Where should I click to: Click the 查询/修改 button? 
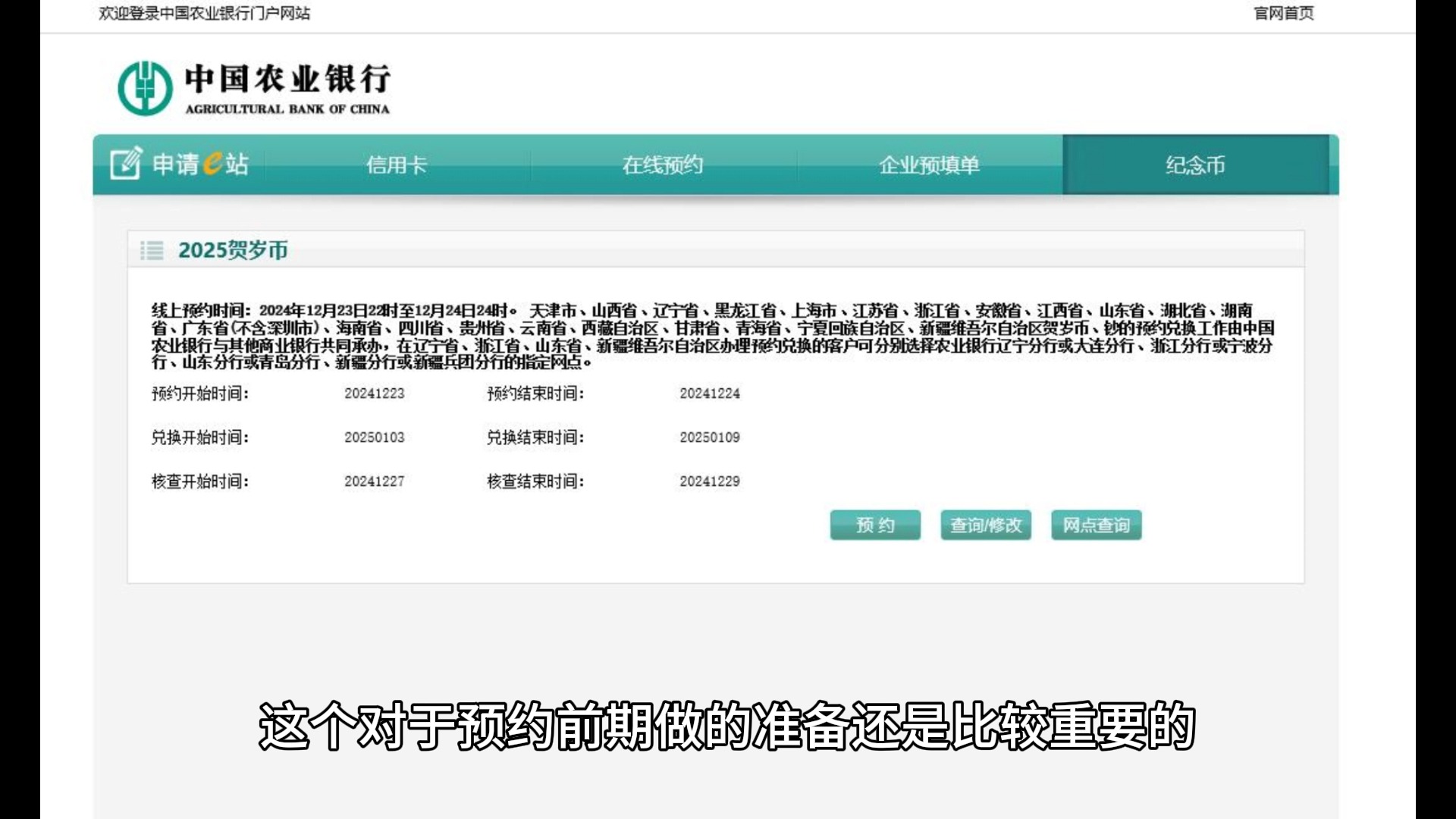coord(986,525)
